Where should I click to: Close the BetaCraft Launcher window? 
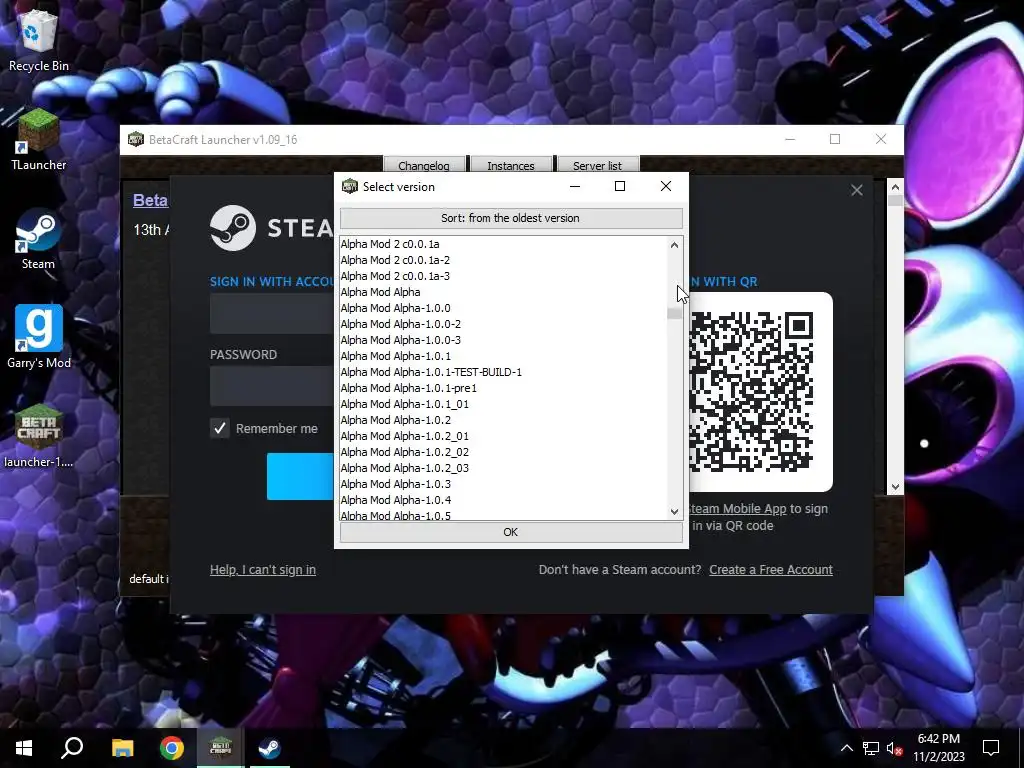pos(881,139)
